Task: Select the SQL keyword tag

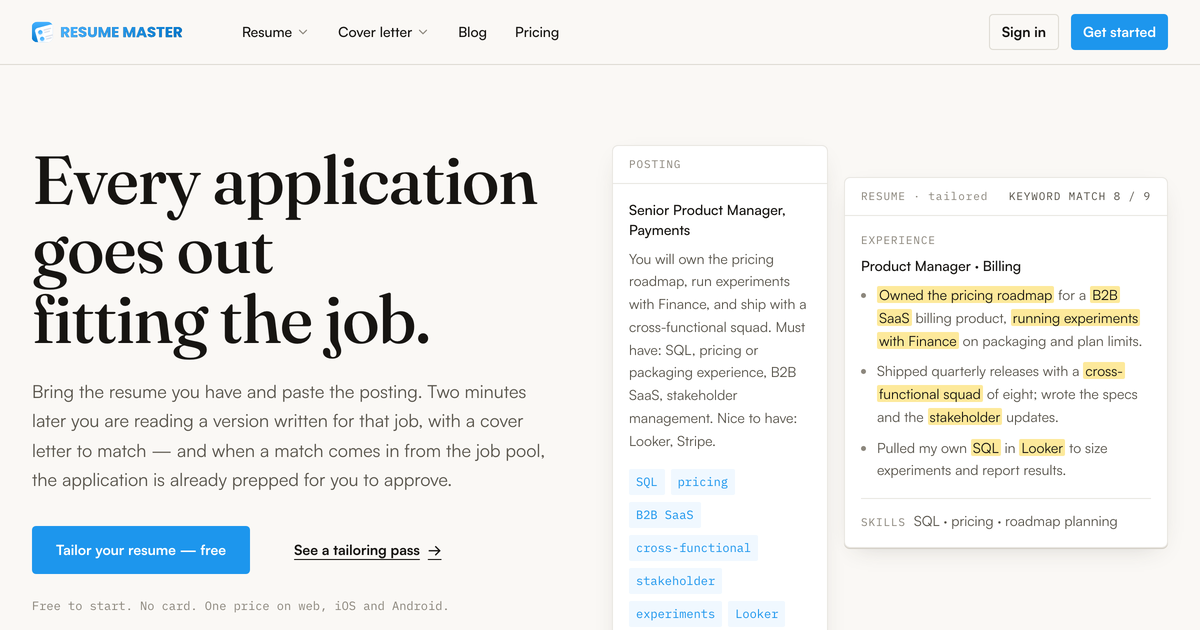Action: [647, 482]
